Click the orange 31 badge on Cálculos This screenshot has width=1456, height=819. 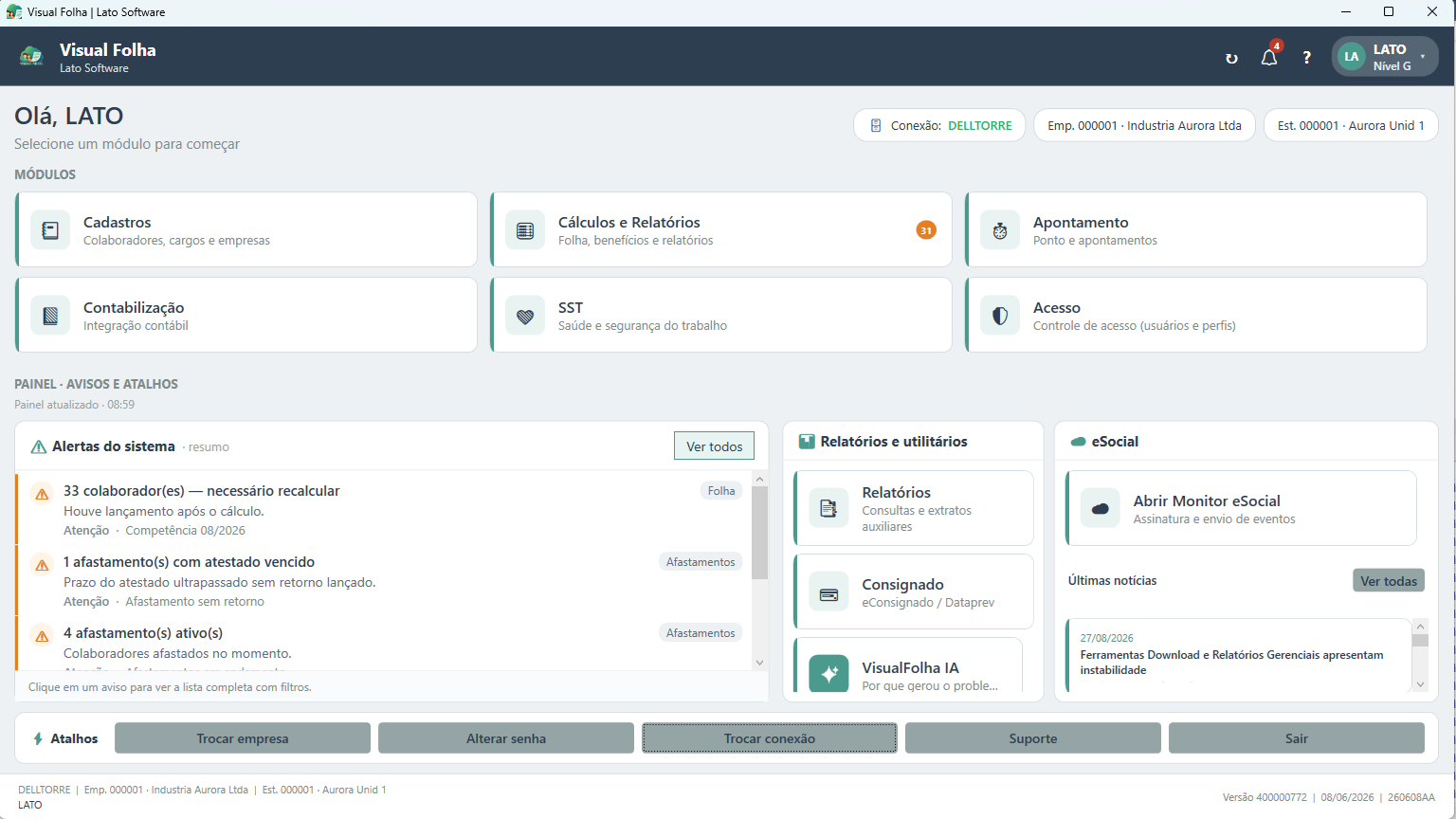[x=926, y=230]
